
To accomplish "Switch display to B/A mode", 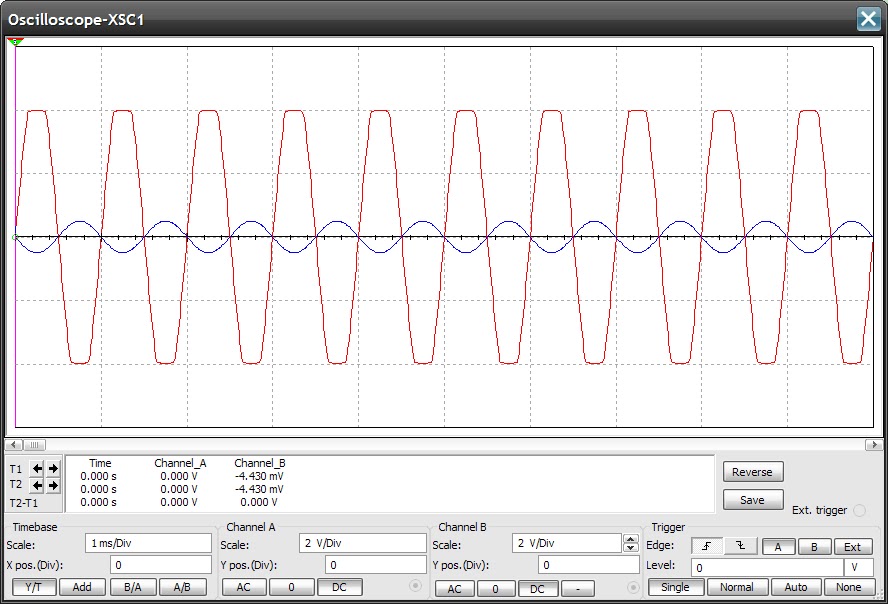I will [x=134, y=587].
